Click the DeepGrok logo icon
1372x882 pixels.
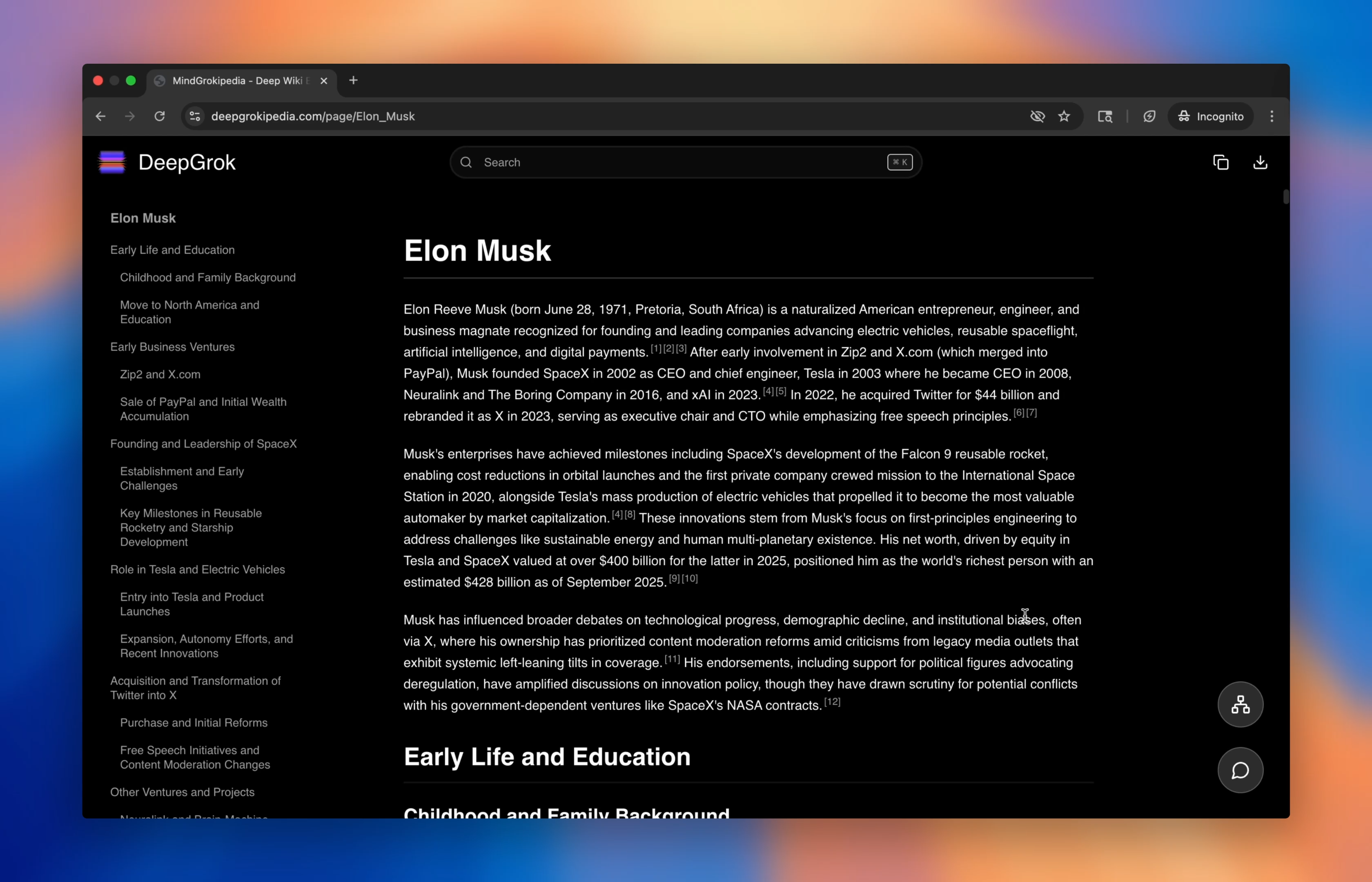pyautogui.click(x=112, y=162)
